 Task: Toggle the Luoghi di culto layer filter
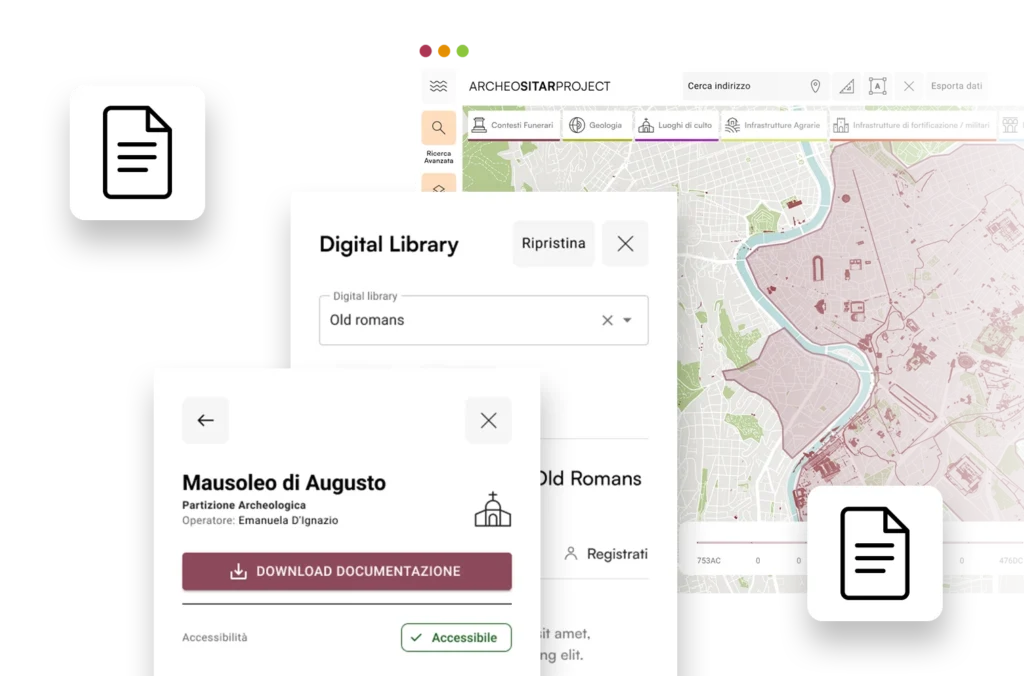click(677, 126)
